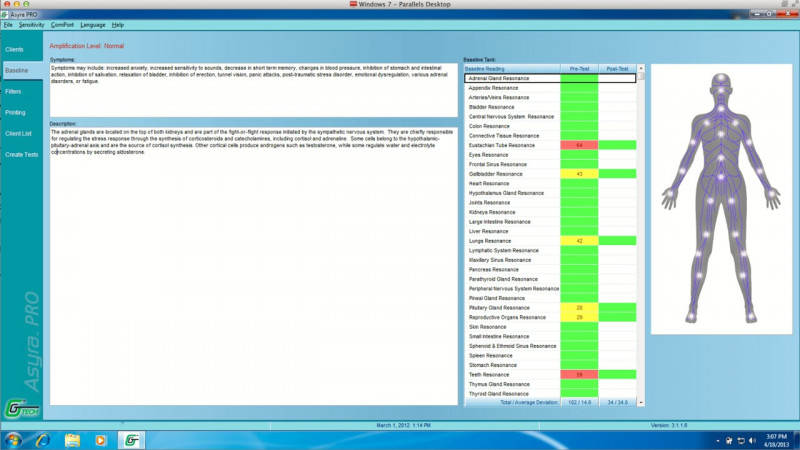800x450 pixels.
Task: Select the Adrenal Gland Resonance row
Action: point(550,78)
